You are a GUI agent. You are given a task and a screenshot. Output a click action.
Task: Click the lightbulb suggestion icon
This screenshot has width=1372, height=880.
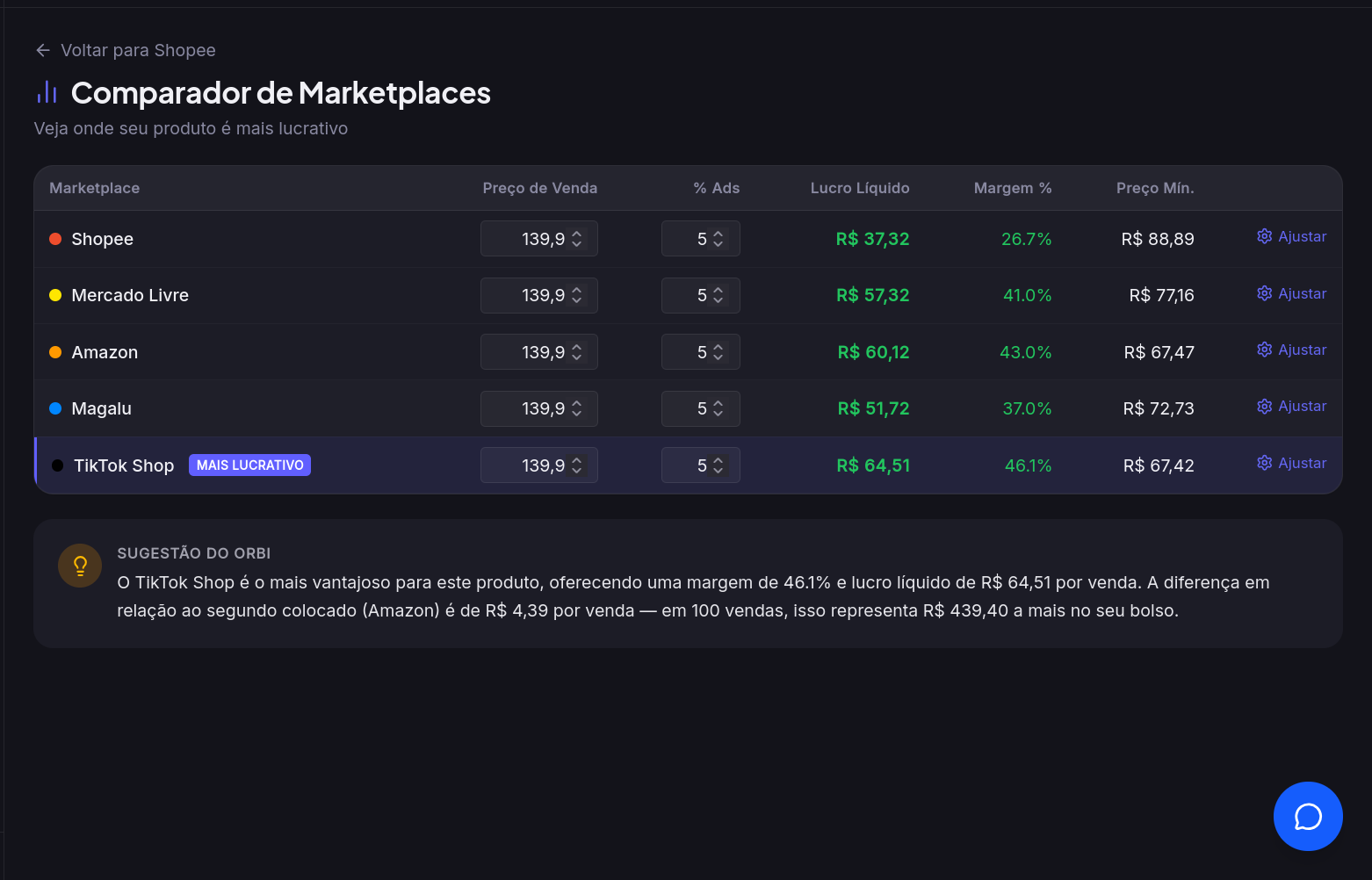coord(80,566)
